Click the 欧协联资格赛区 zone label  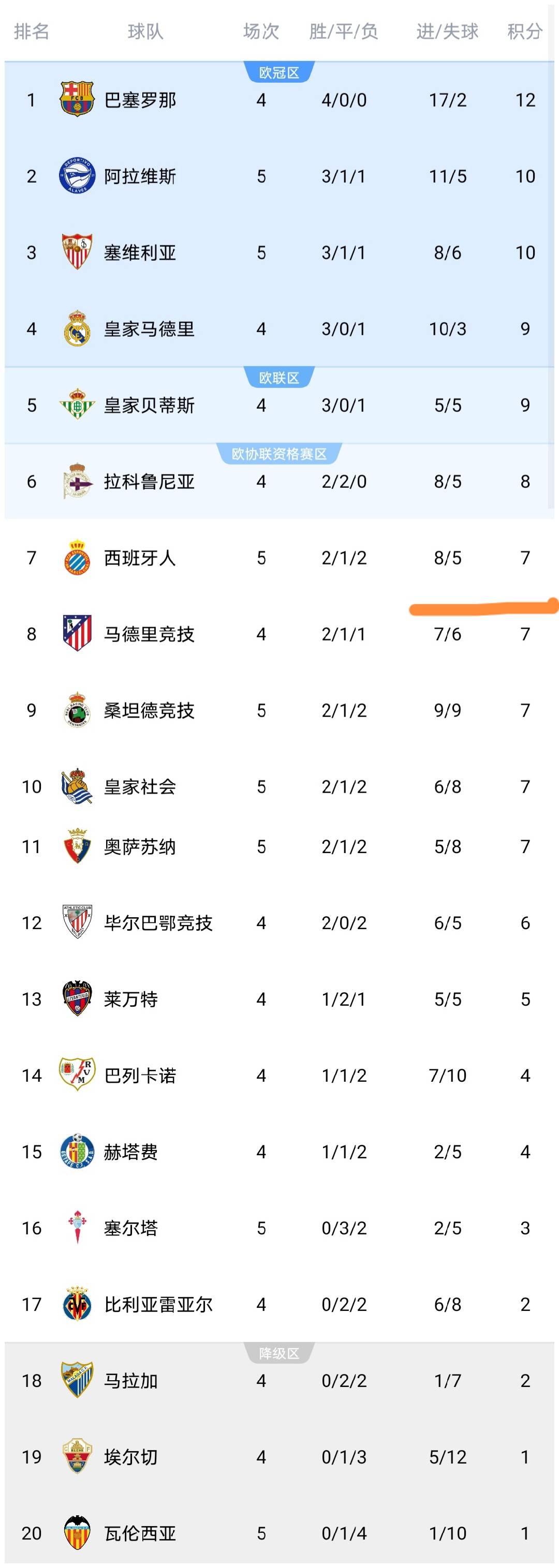[279, 454]
